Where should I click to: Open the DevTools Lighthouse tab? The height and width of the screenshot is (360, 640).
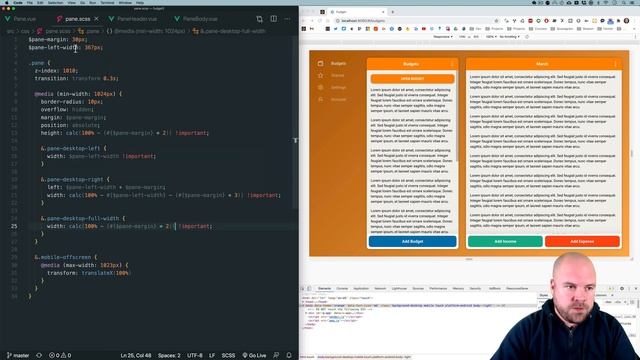[x=399, y=289]
